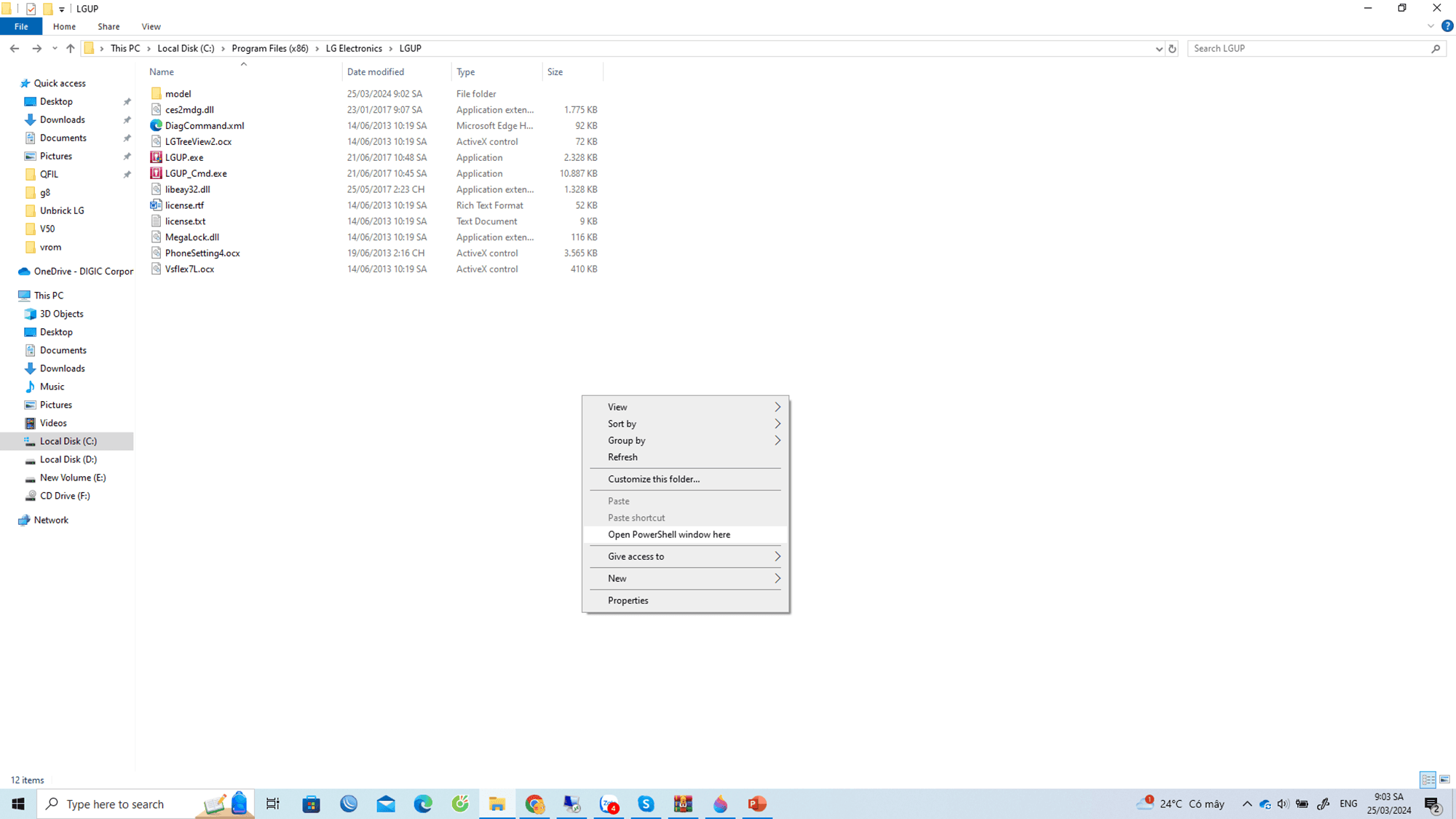Open license.rtf document
This screenshot has width=1456, height=819.
pyautogui.click(x=183, y=205)
